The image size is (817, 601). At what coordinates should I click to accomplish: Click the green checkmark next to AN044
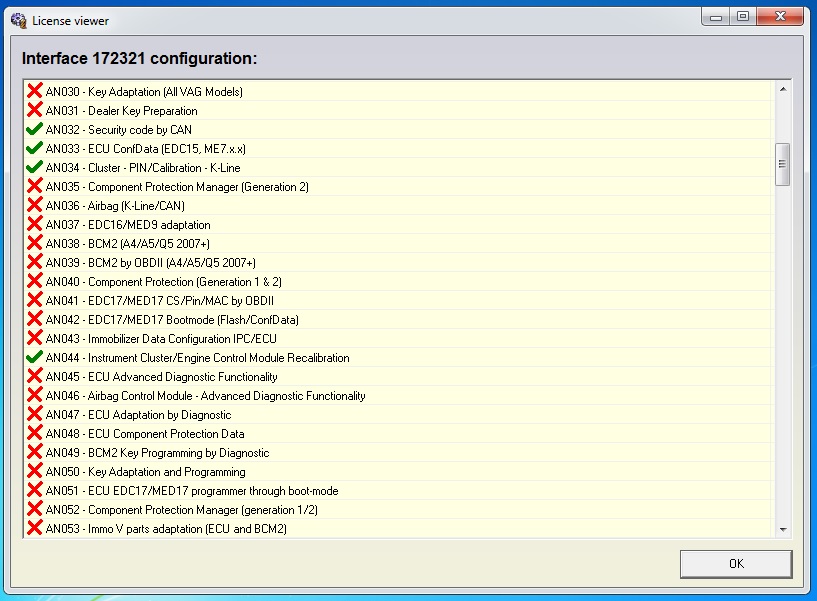34,358
